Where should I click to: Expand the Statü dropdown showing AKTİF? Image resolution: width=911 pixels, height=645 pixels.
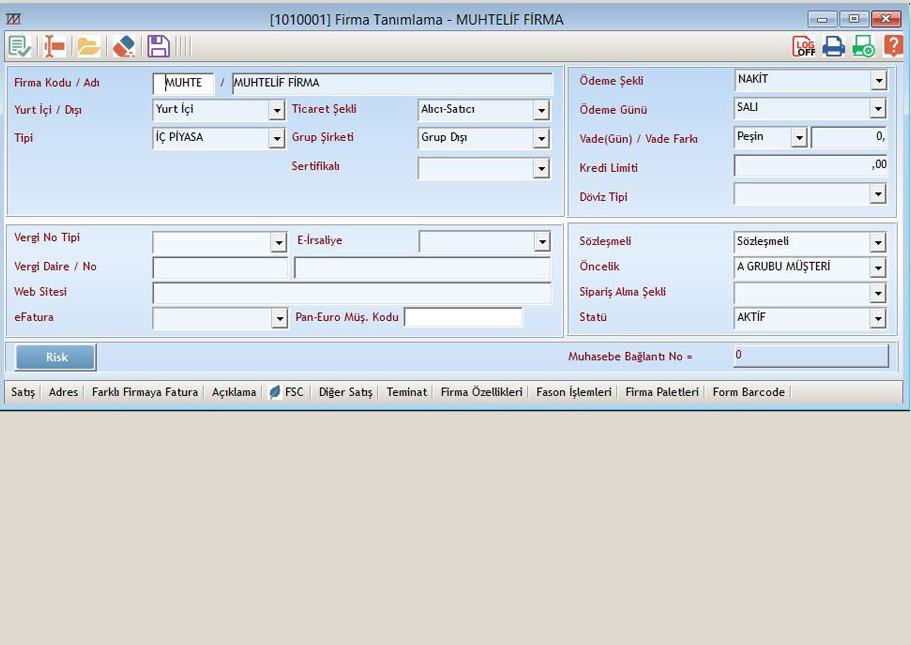(878, 319)
